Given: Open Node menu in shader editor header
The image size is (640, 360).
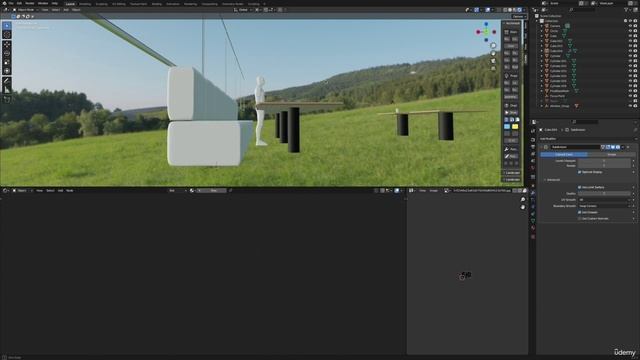Looking at the screenshot, I should coord(70,191).
